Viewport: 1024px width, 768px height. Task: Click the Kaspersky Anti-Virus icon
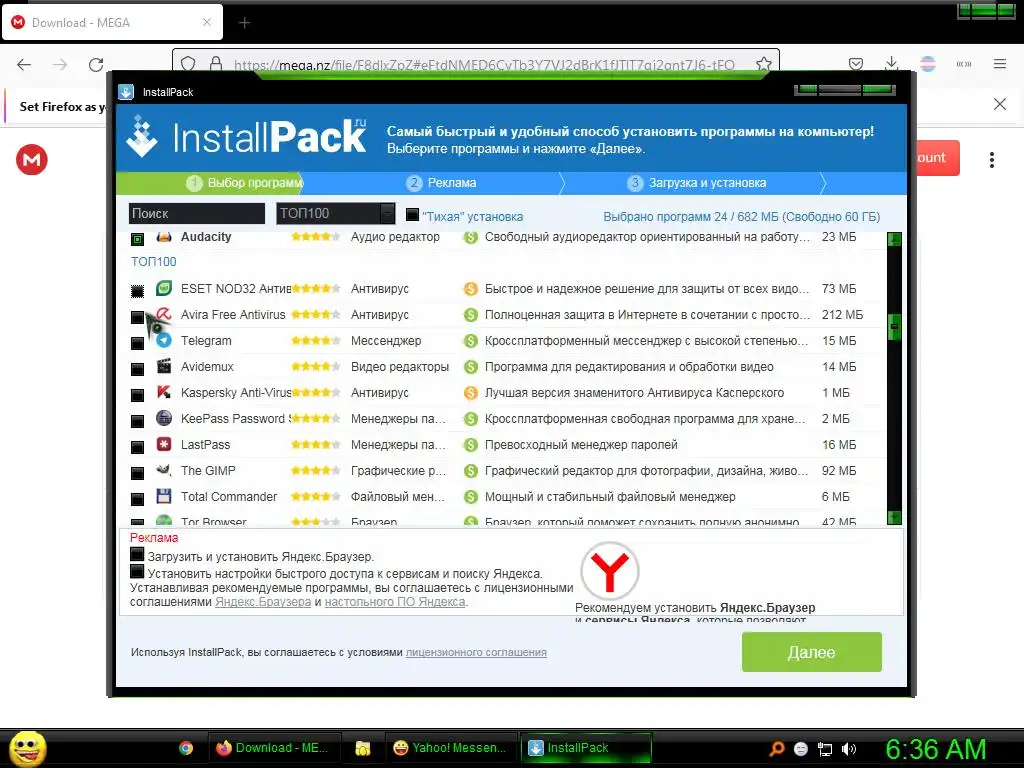coord(164,392)
